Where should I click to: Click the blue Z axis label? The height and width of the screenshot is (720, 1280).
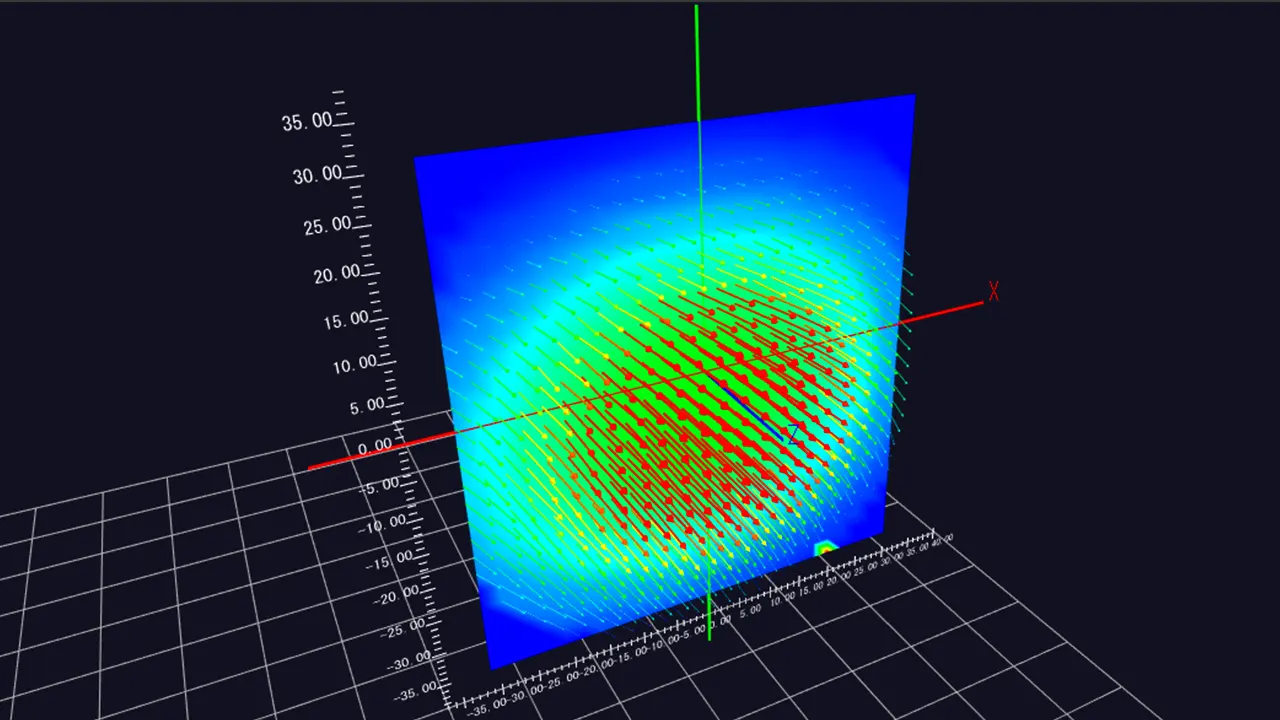(794, 435)
